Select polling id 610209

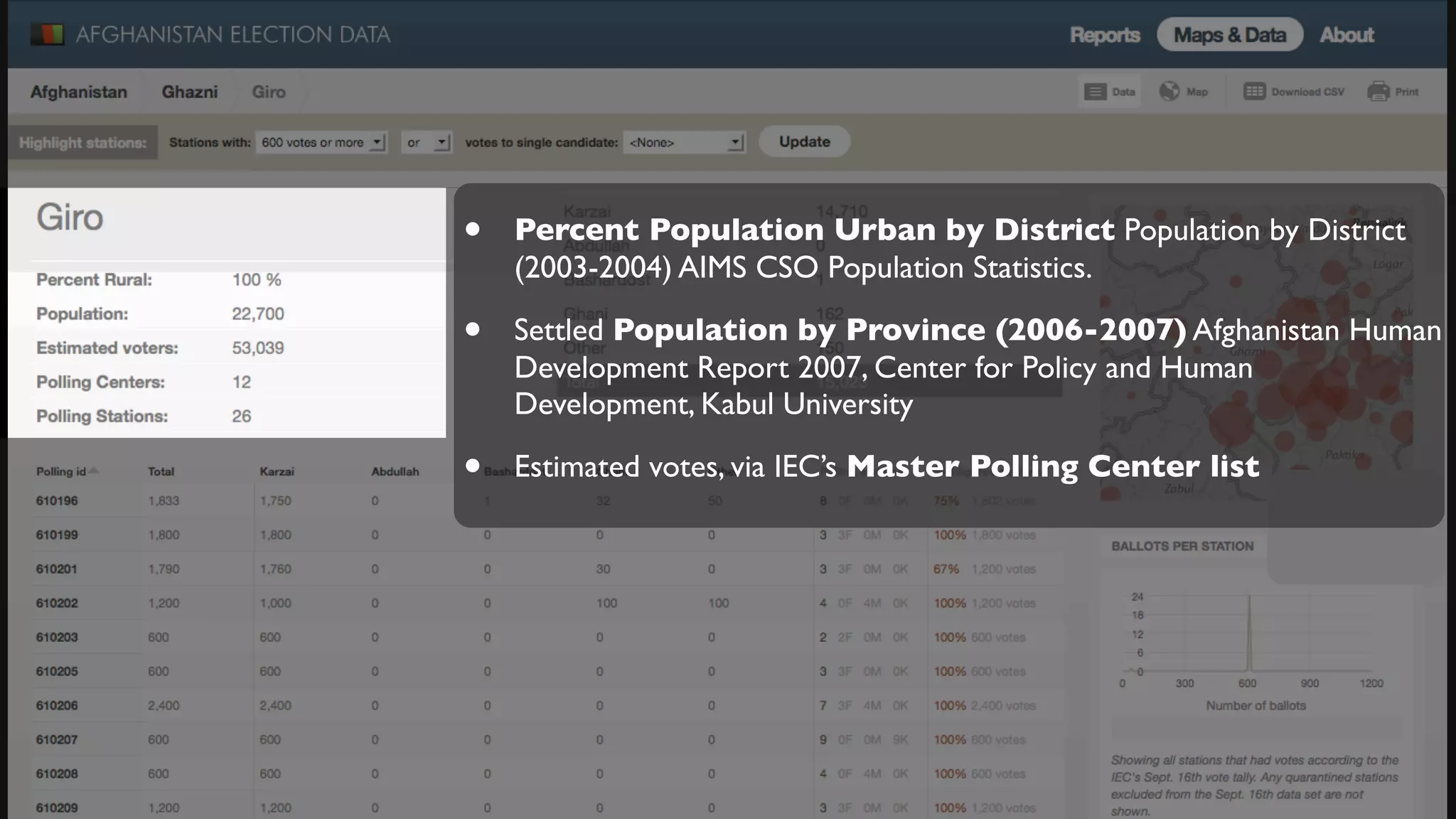(57, 808)
